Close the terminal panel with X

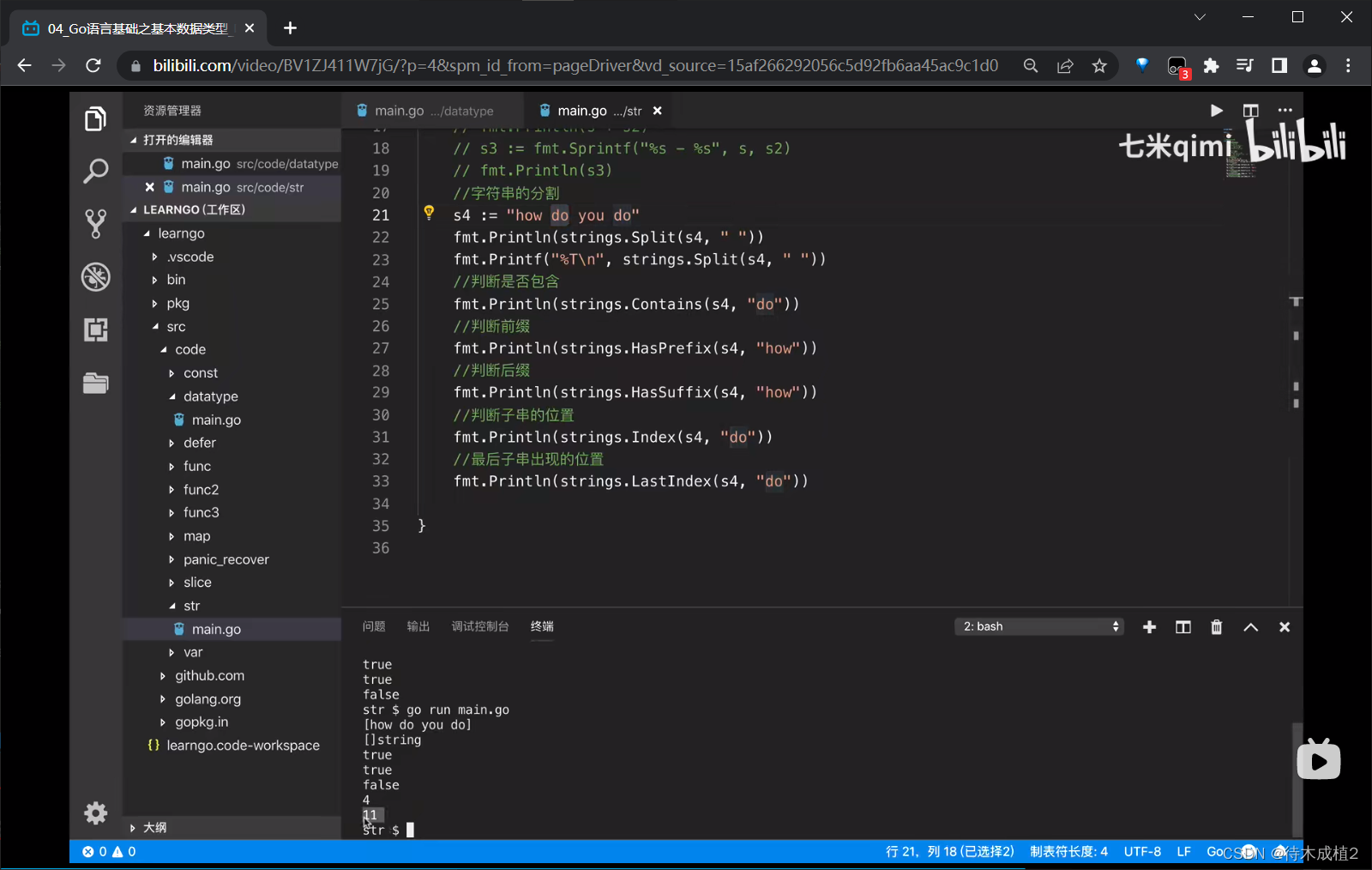(1285, 627)
